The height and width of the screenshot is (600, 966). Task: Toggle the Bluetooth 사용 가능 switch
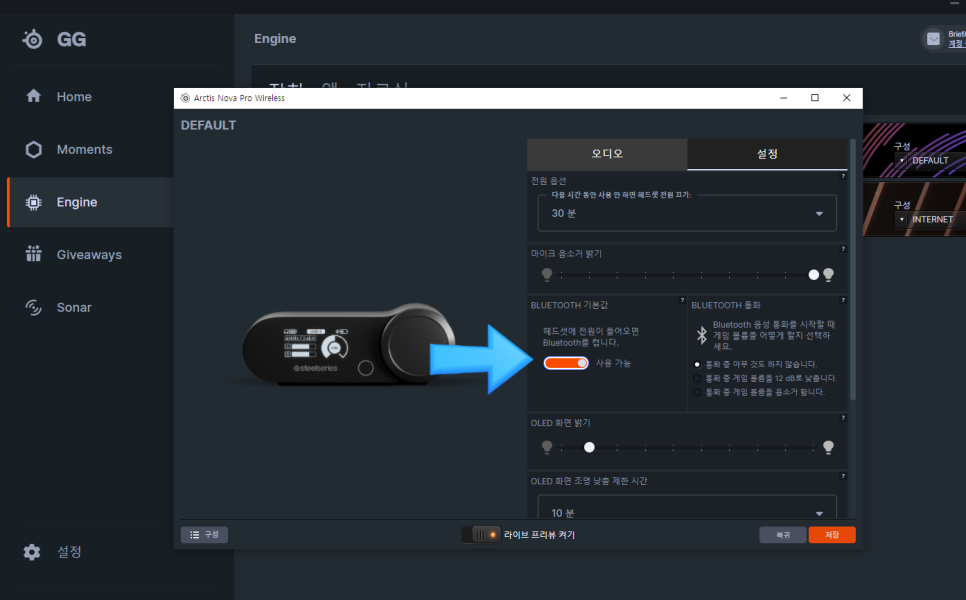(x=566, y=363)
